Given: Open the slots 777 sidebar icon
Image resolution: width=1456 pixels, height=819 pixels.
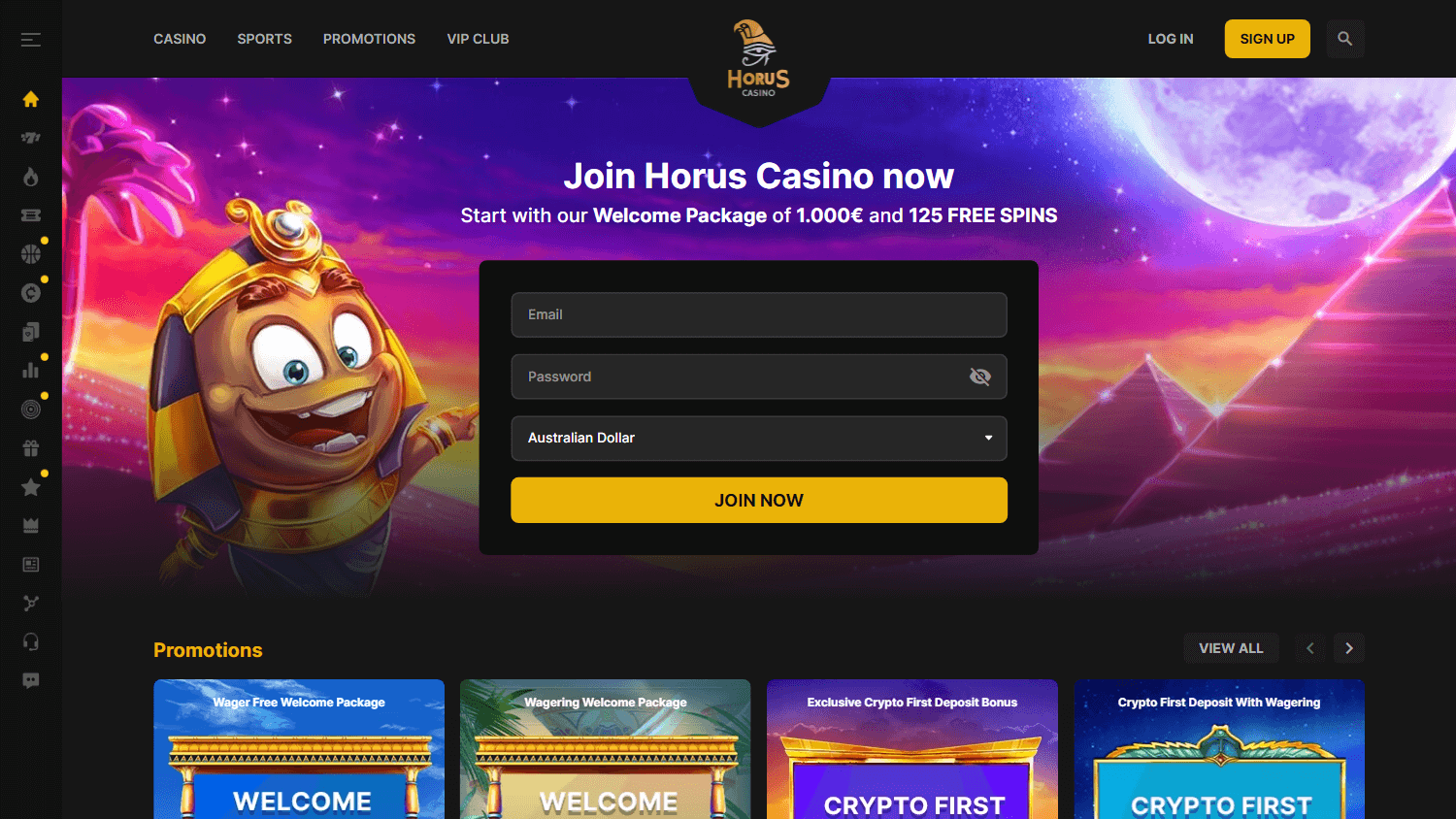Looking at the screenshot, I should point(31,138).
